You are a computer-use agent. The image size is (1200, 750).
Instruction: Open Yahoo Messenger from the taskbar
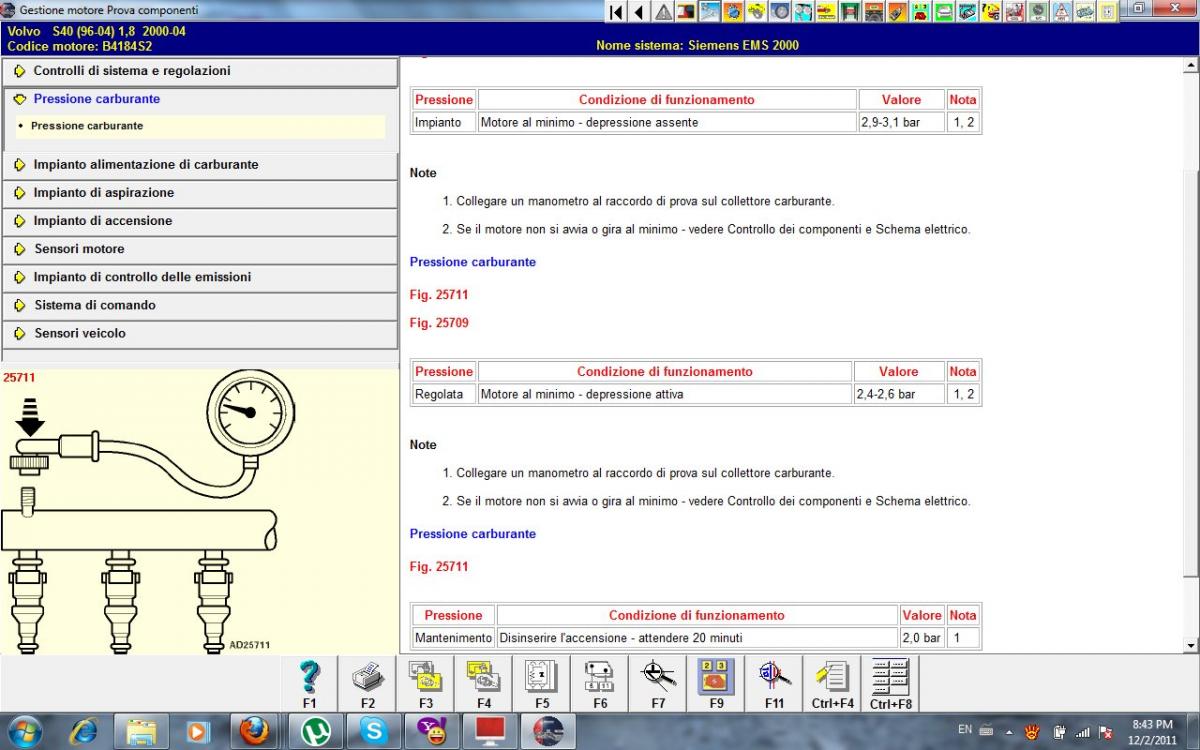tap(432, 732)
